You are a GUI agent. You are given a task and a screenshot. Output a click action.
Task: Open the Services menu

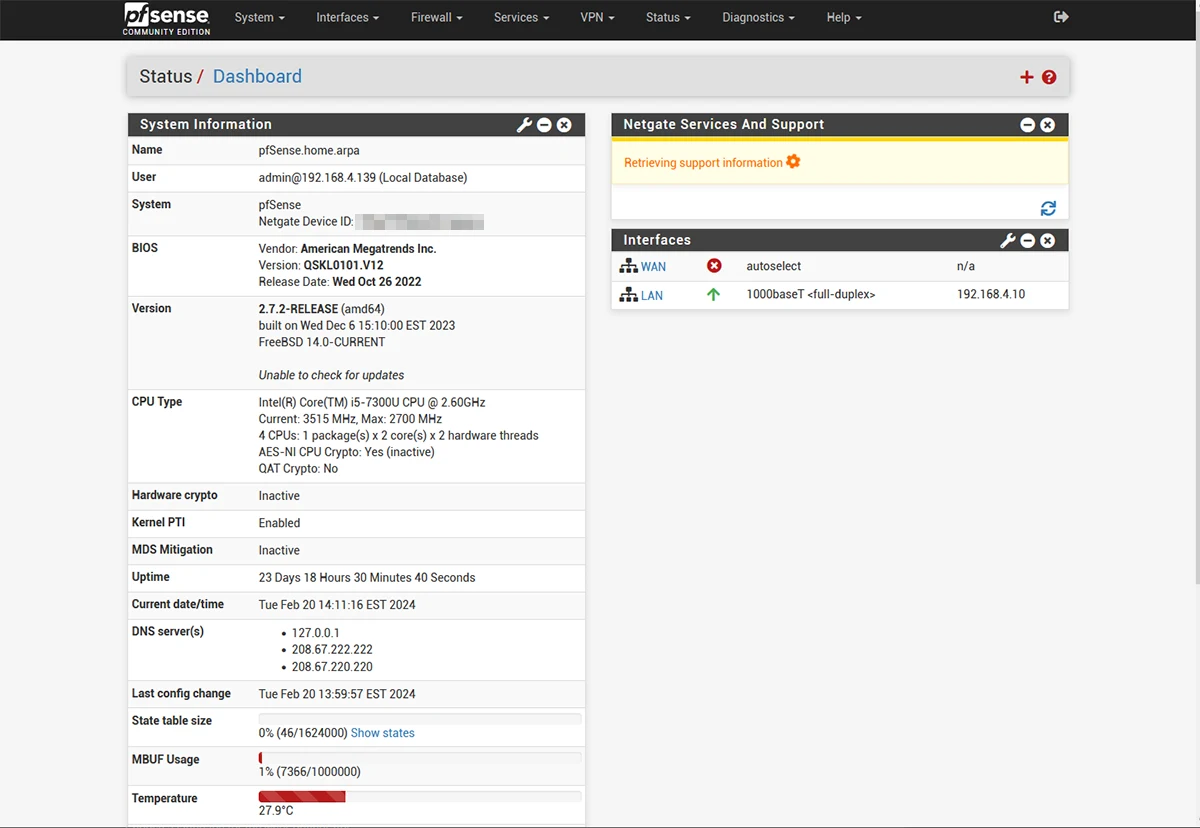[521, 17]
